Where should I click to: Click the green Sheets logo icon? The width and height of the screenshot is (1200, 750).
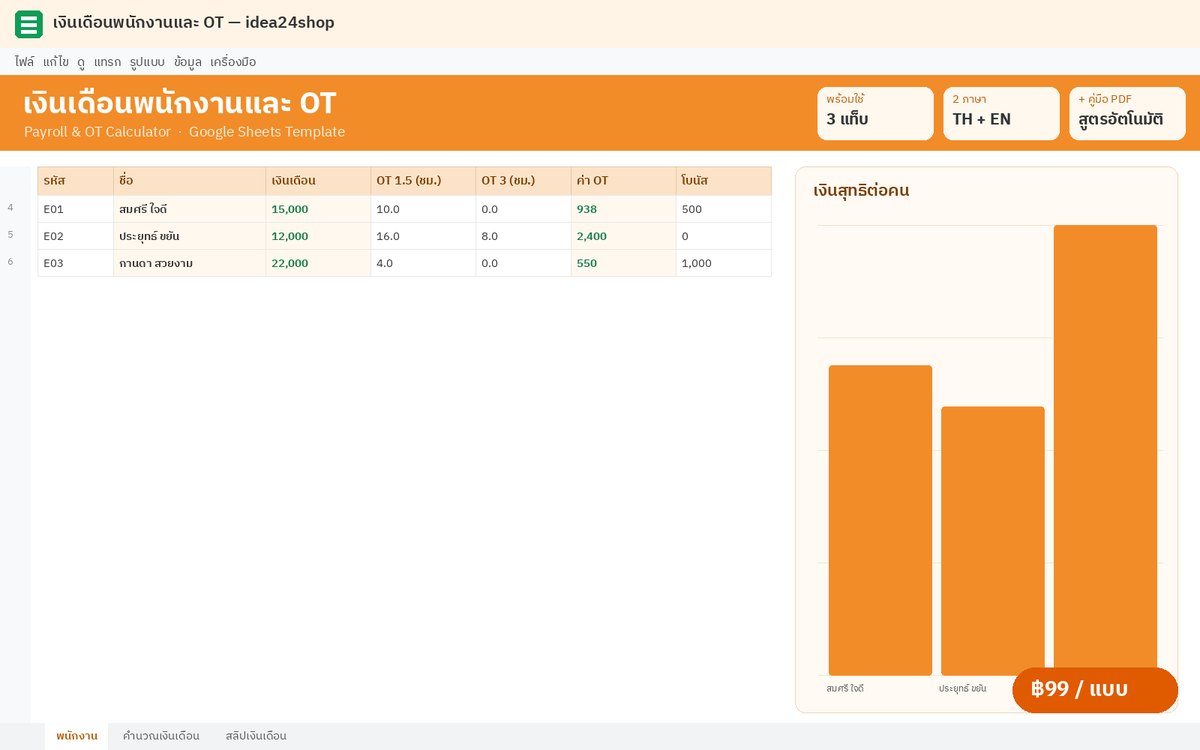[x=29, y=24]
